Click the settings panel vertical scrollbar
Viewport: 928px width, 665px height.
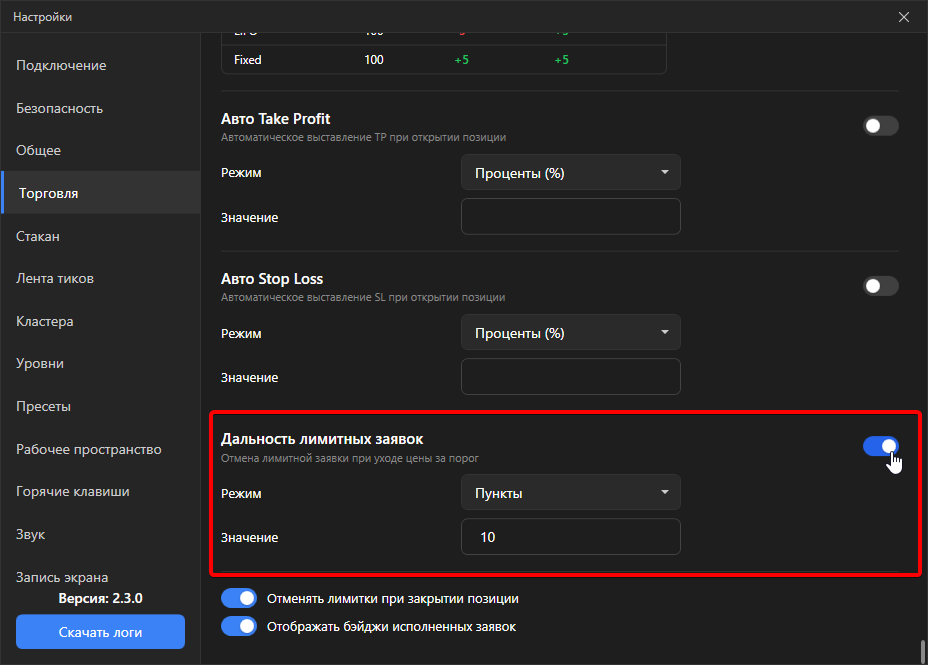[922, 651]
